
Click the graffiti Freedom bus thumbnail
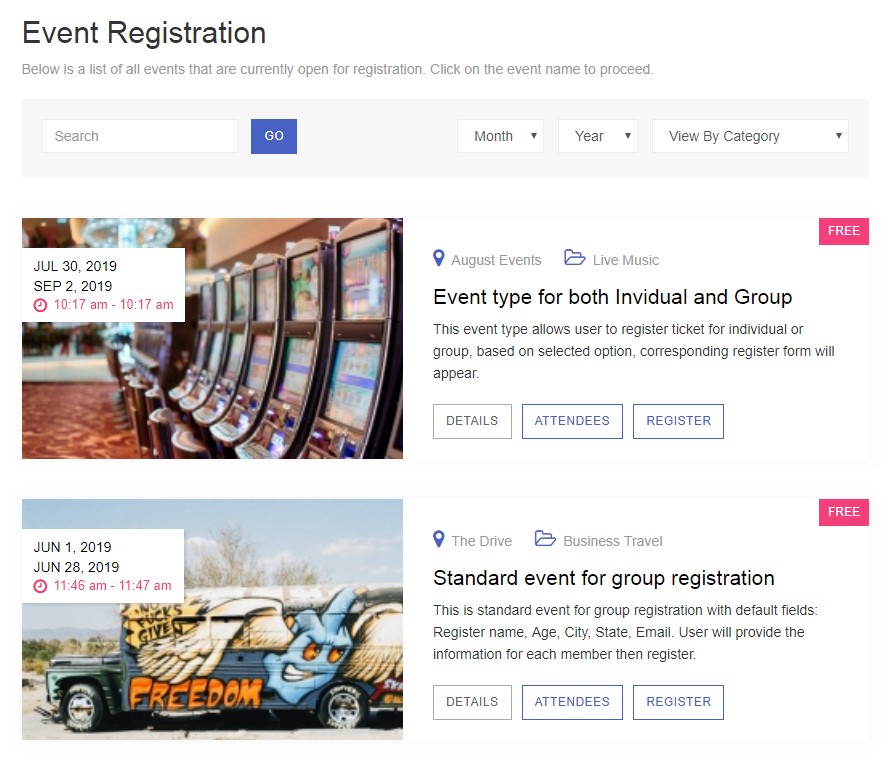(x=212, y=619)
